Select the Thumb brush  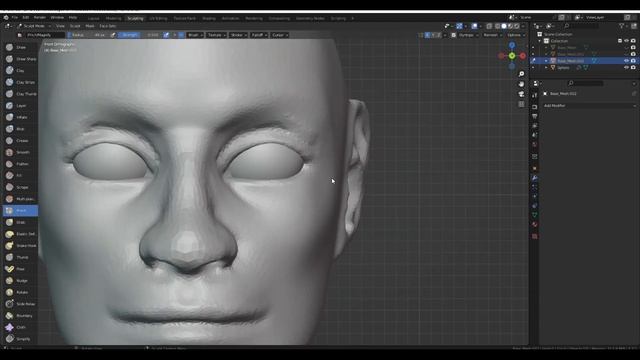tap(20, 257)
